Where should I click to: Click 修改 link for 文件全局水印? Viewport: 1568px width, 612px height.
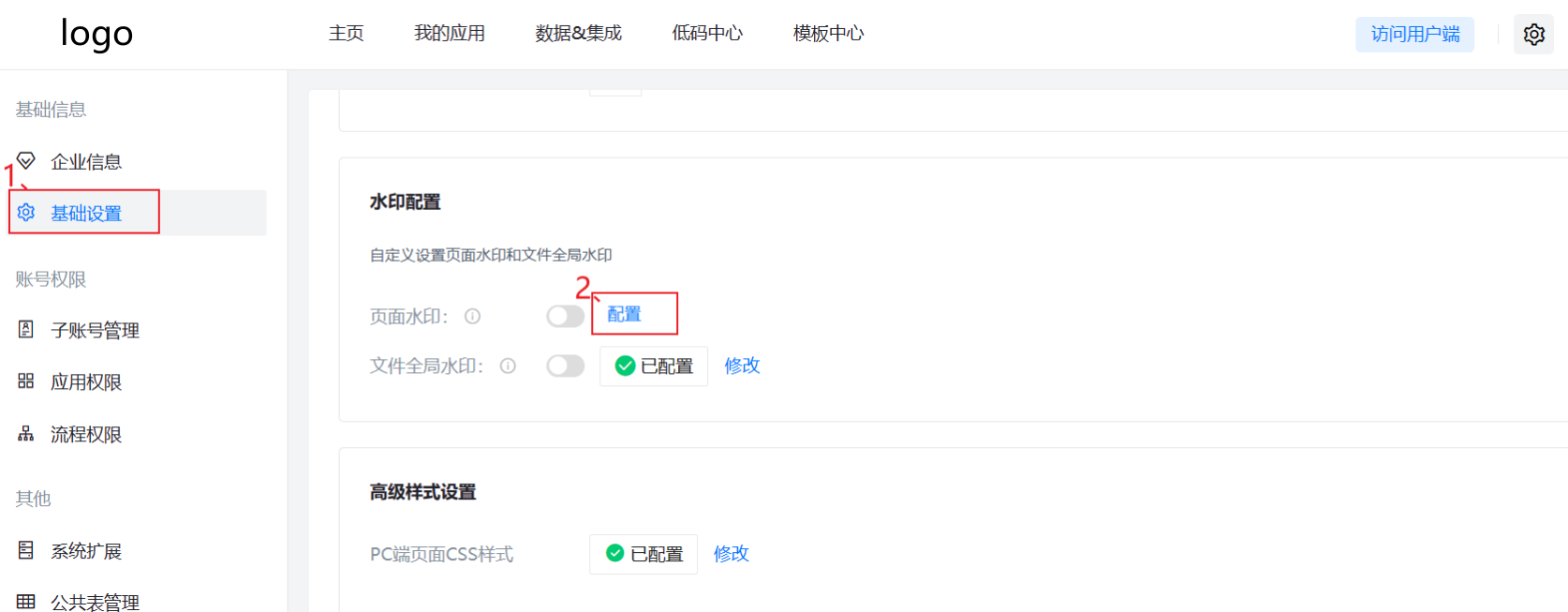742,366
